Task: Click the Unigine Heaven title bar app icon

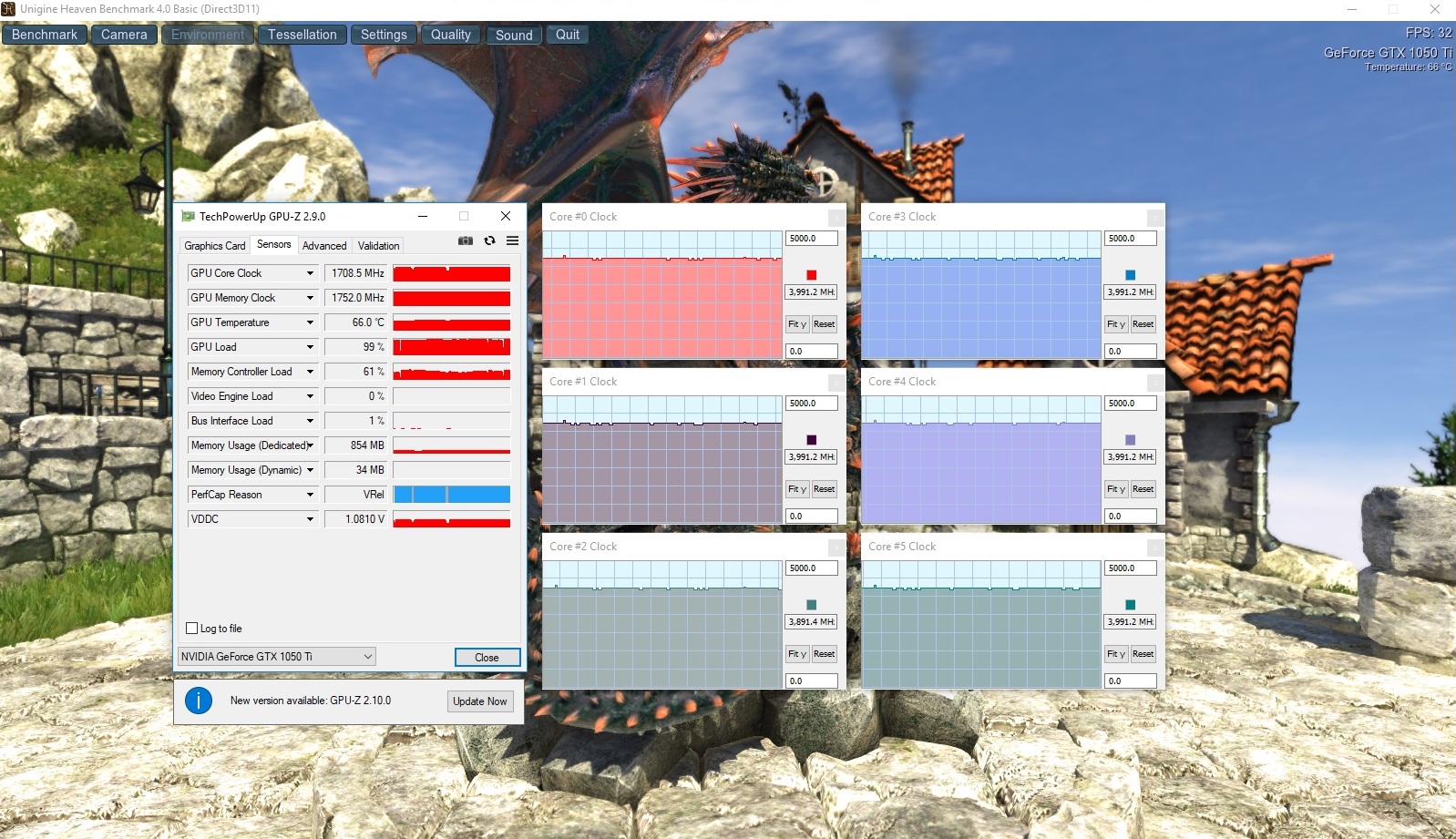Action: 8,9
